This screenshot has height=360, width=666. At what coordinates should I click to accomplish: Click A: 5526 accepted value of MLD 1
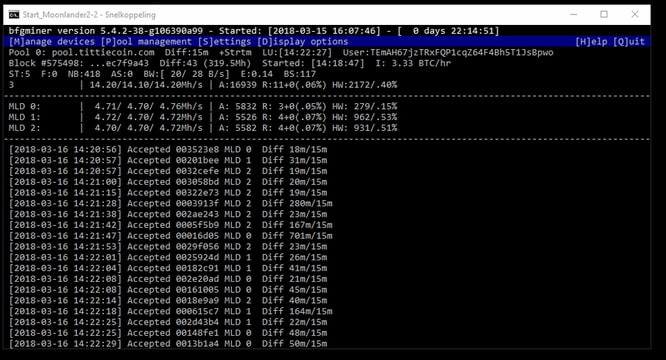click(x=238, y=117)
